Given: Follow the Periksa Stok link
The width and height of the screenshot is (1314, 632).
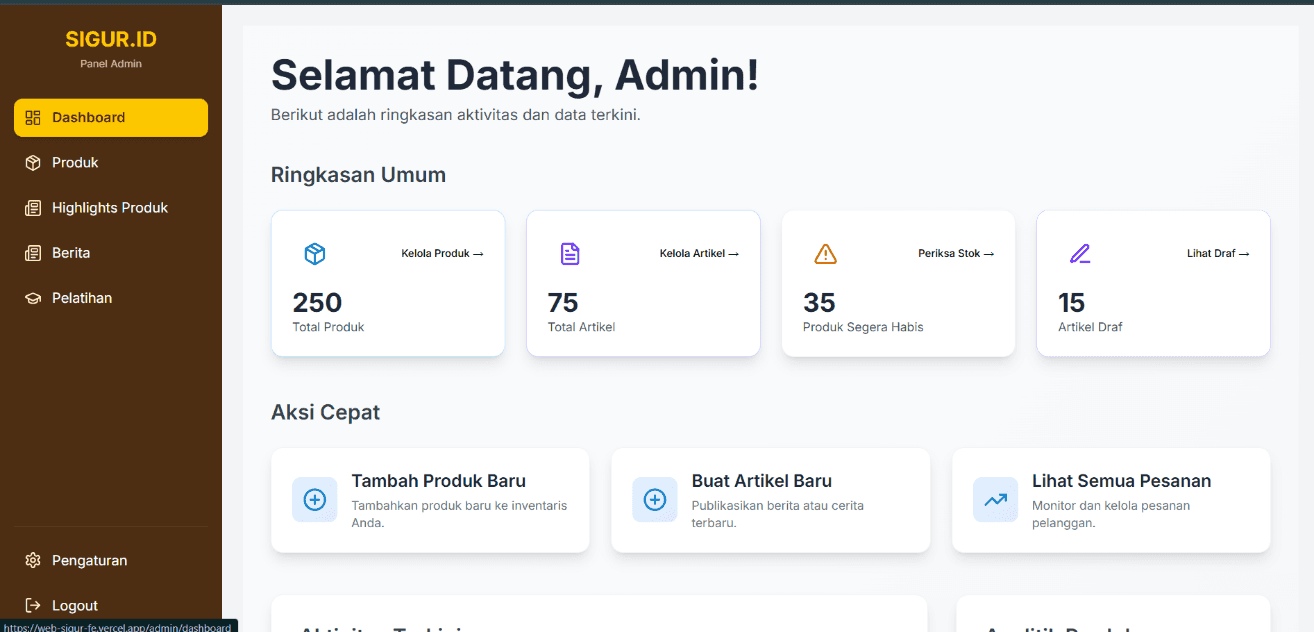Looking at the screenshot, I should tap(956, 254).
